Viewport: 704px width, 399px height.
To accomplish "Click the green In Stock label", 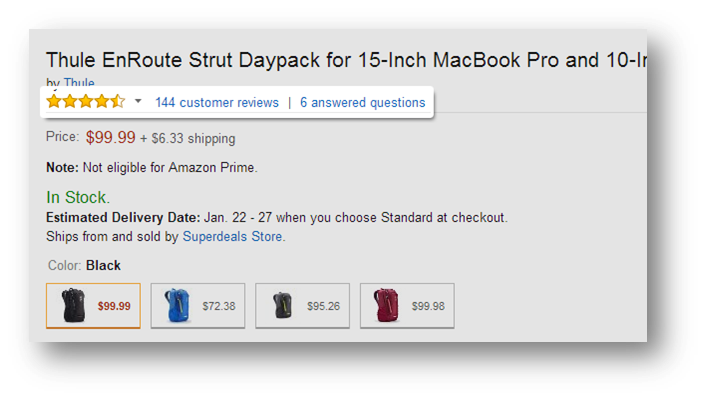I will [x=78, y=197].
